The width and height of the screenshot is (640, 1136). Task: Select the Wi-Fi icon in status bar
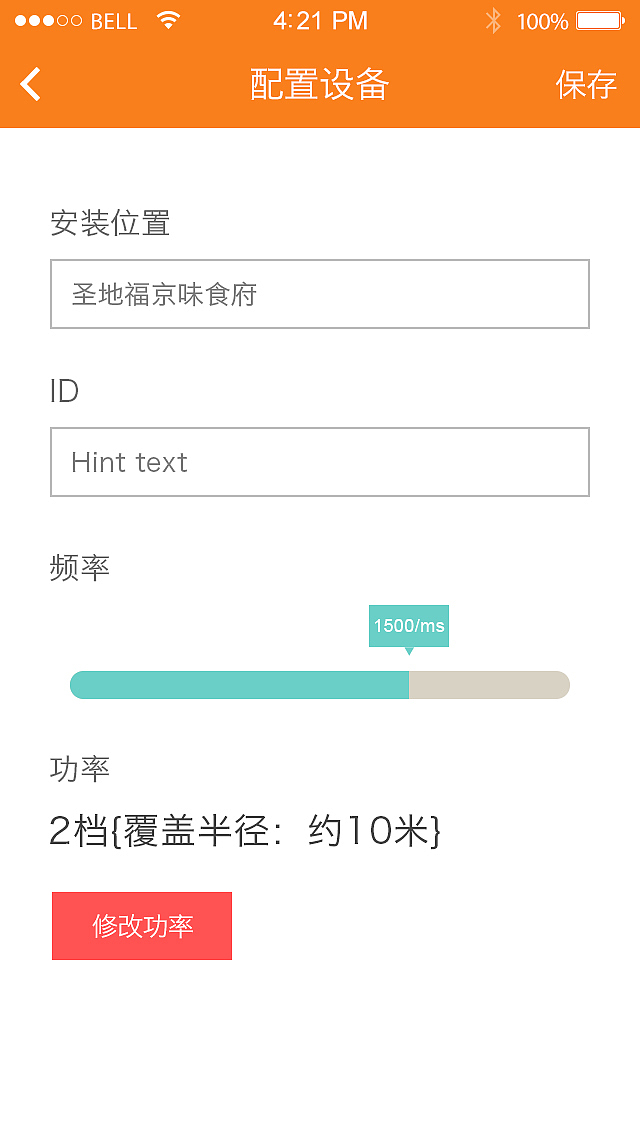[x=168, y=20]
